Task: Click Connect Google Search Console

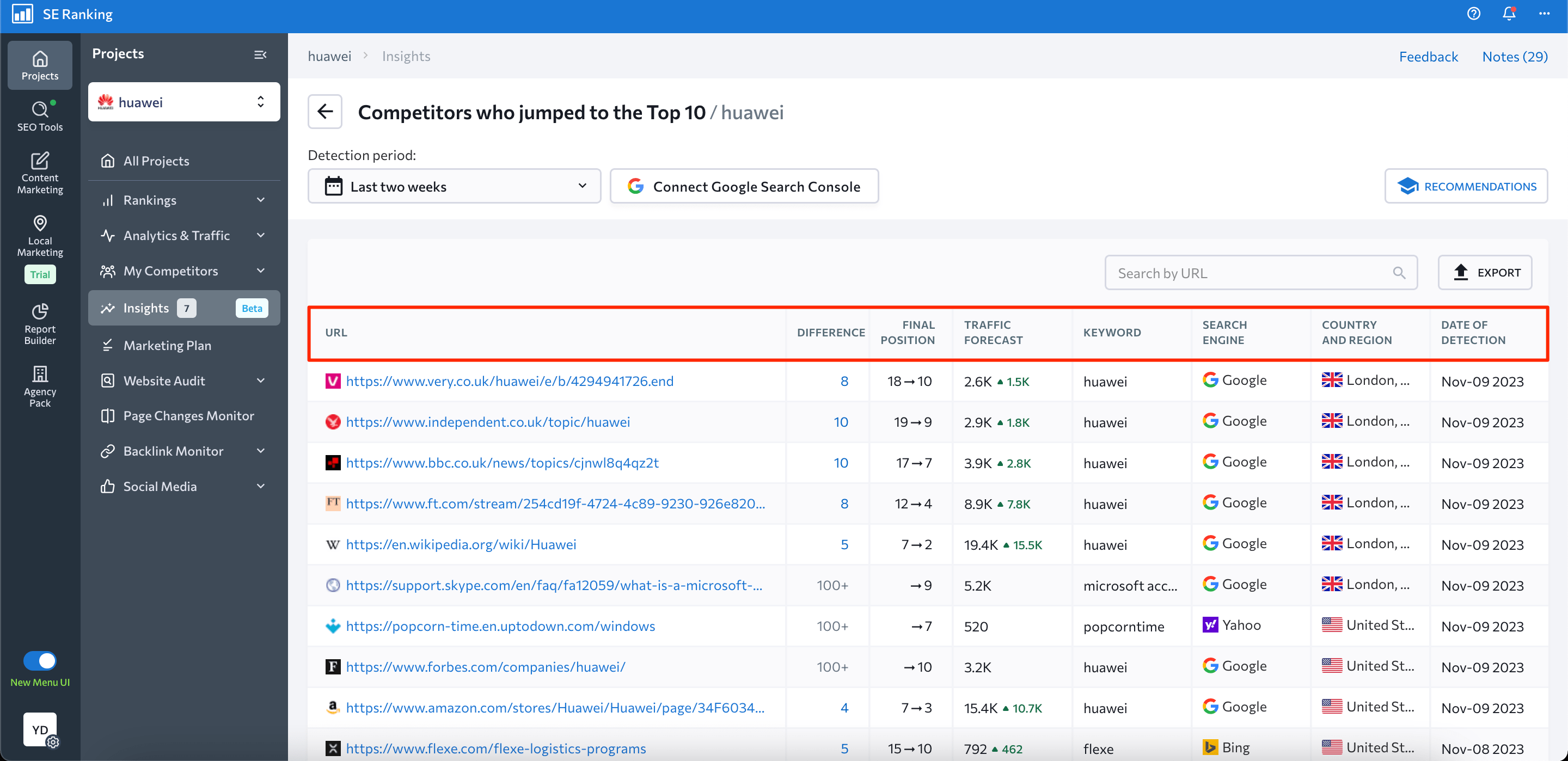Action: click(744, 186)
